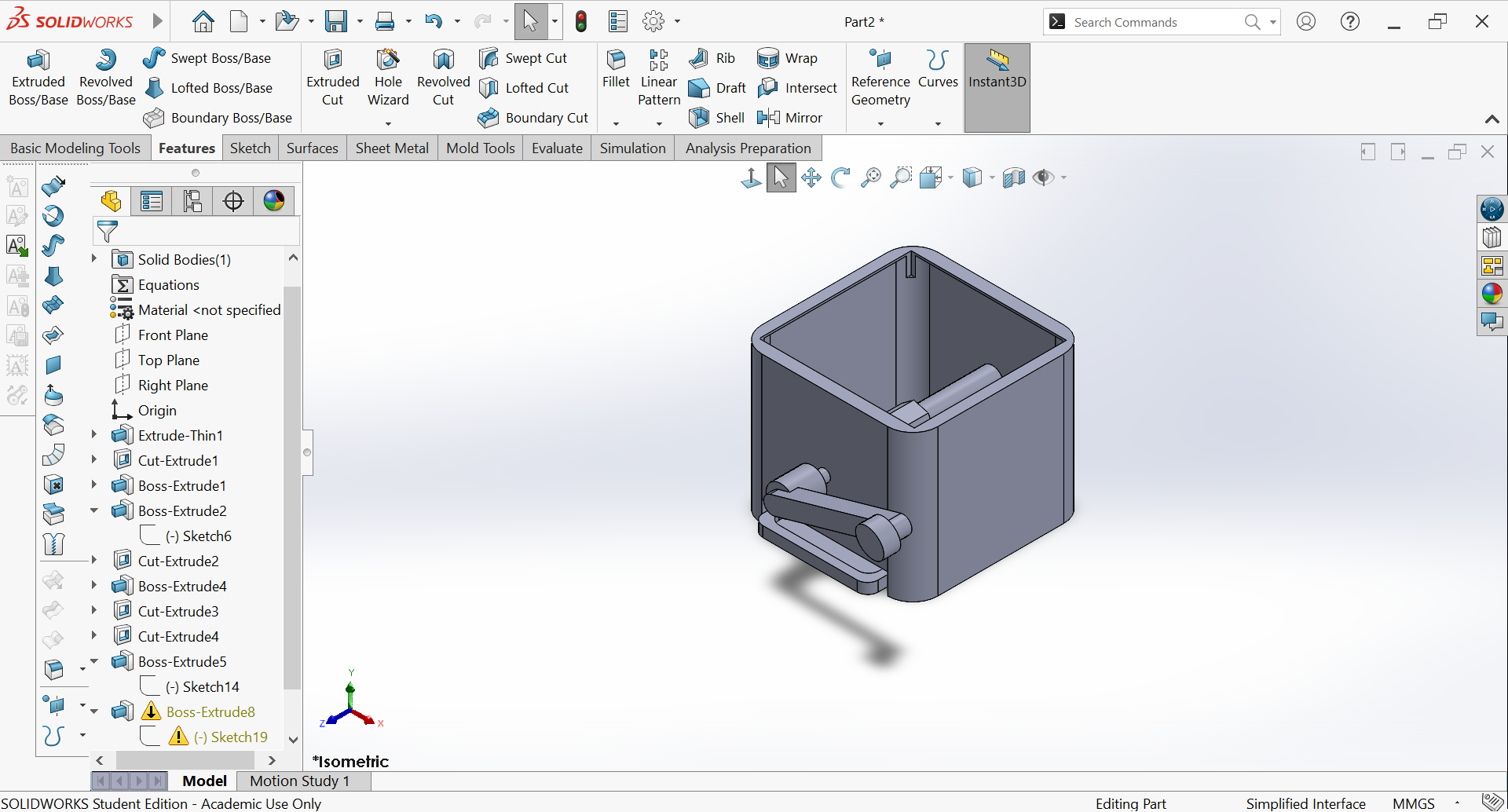Select the Front Plane item

pyautogui.click(x=173, y=335)
